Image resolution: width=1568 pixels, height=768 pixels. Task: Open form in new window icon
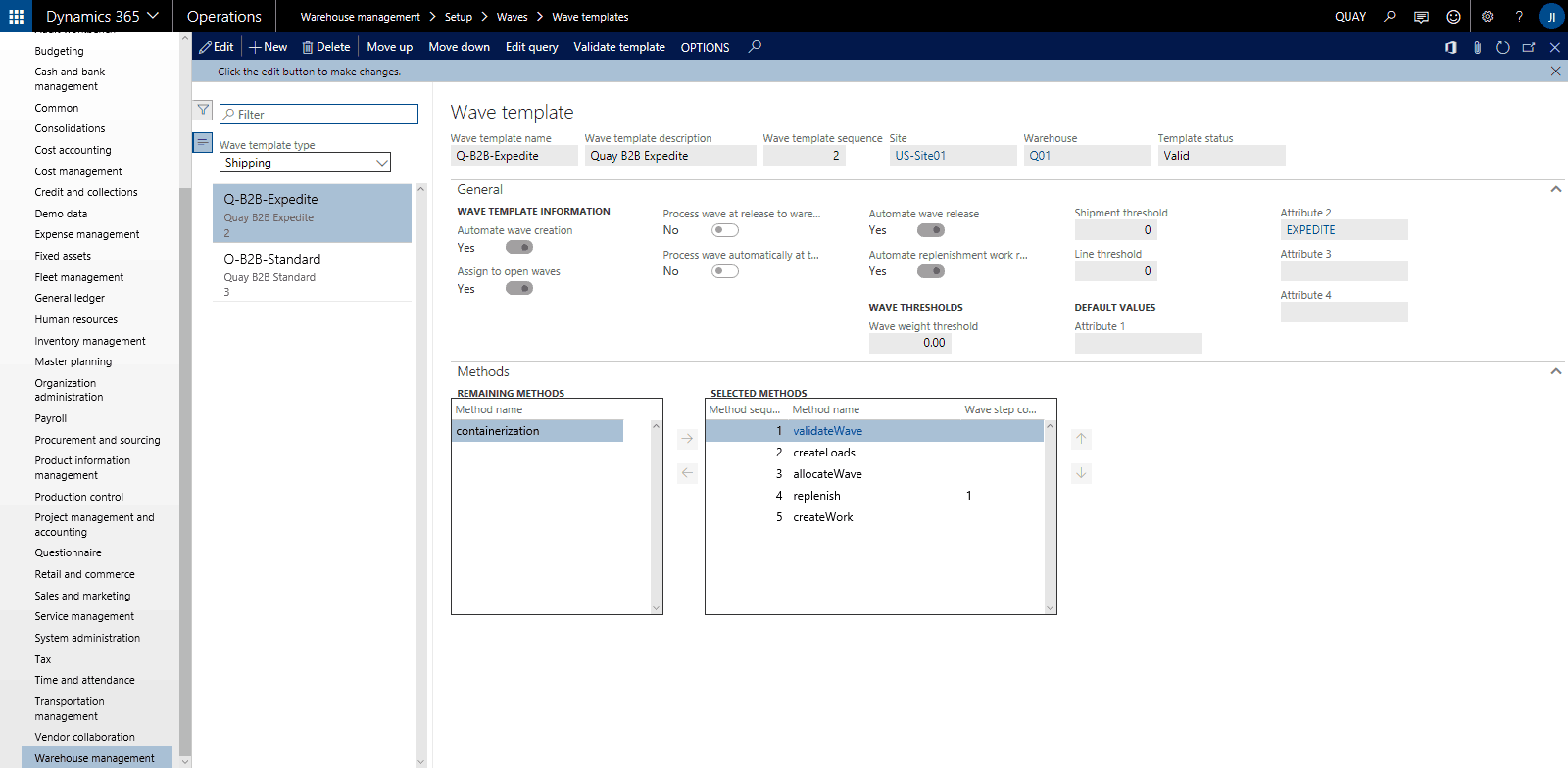[1529, 47]
